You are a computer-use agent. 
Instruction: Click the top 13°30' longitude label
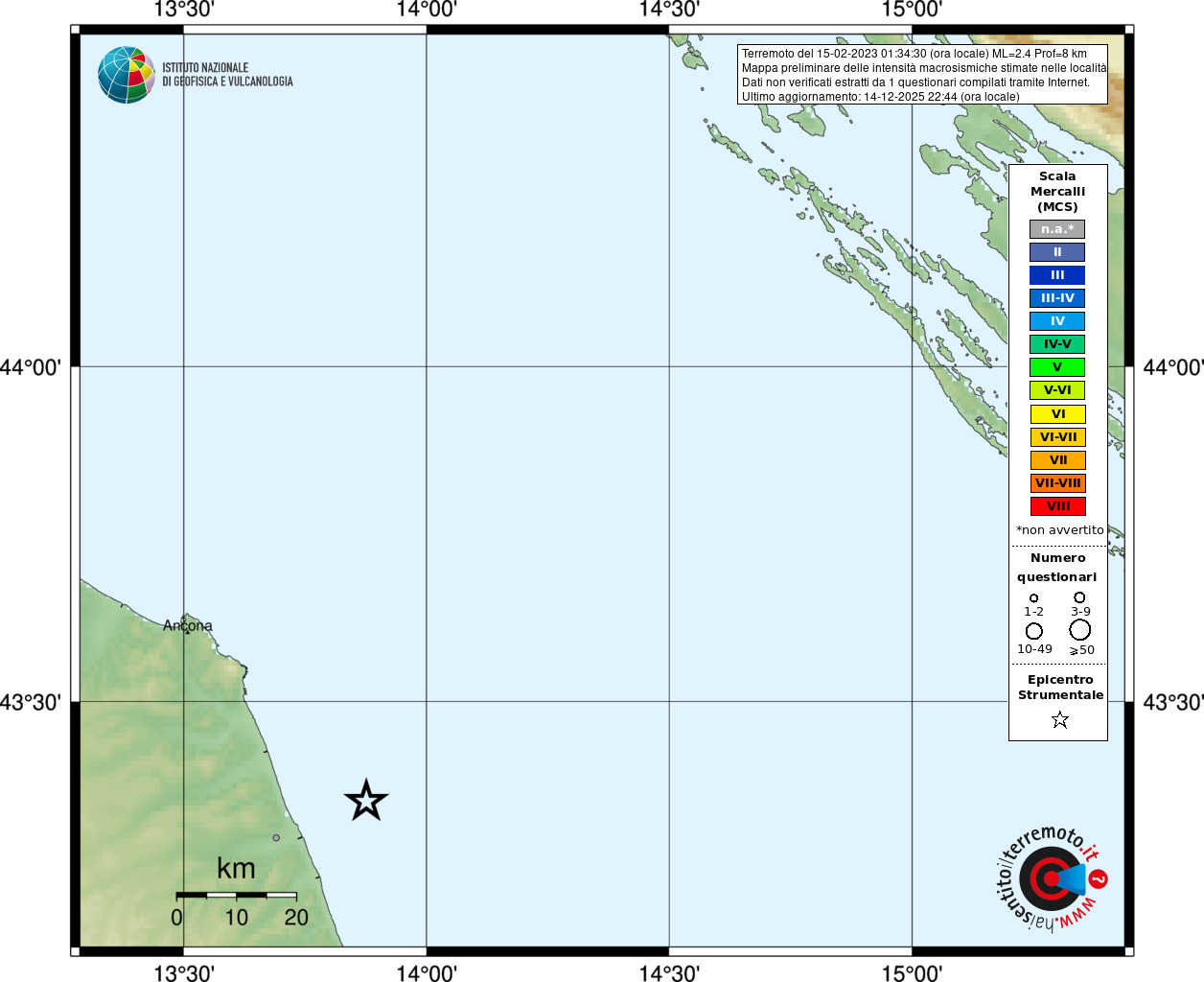point(184,10)
